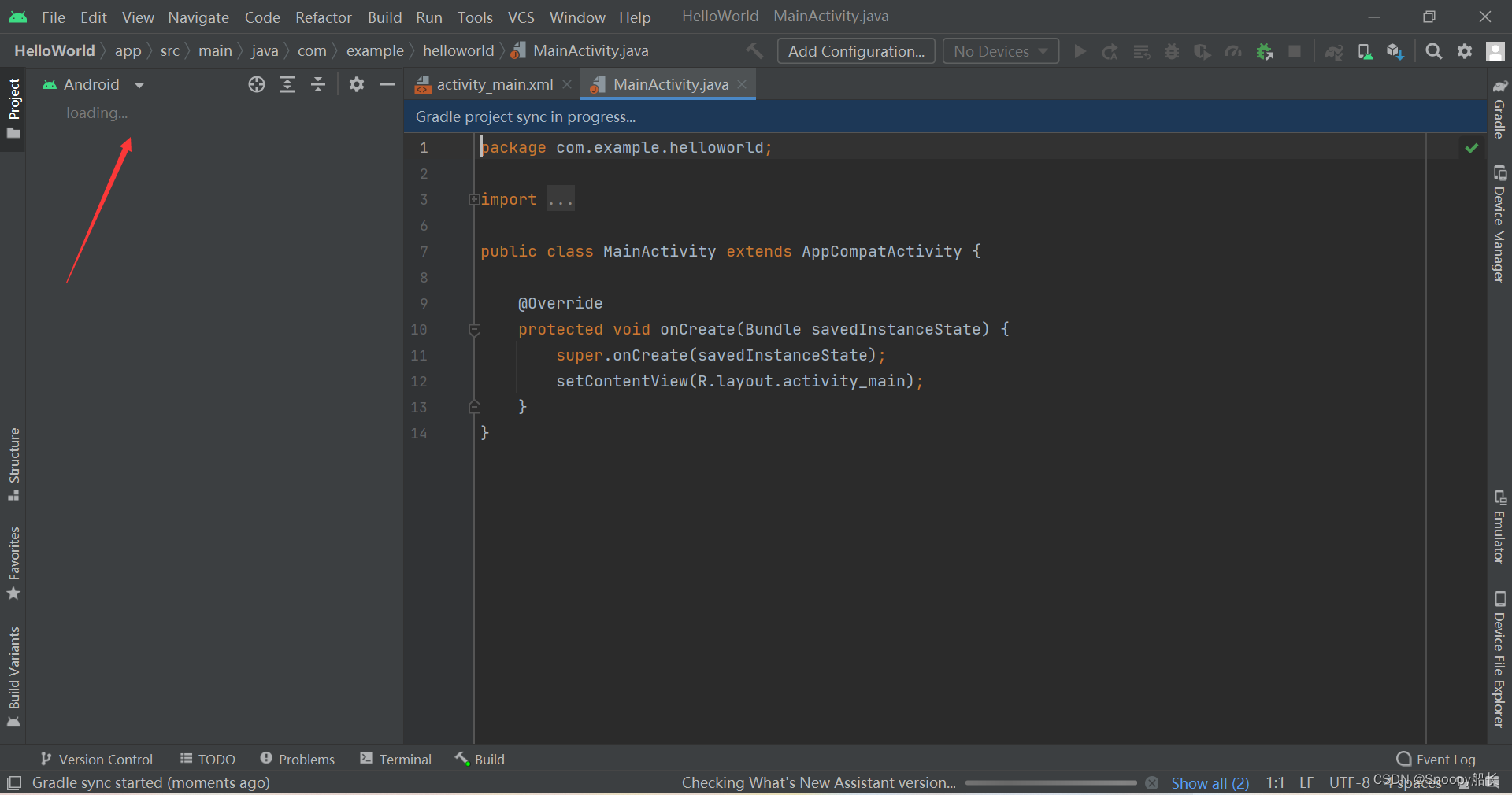The width and height of the screenshot is (1512, 795).
Task: Click the Show all (2) link
Action: click(1210, 783)
